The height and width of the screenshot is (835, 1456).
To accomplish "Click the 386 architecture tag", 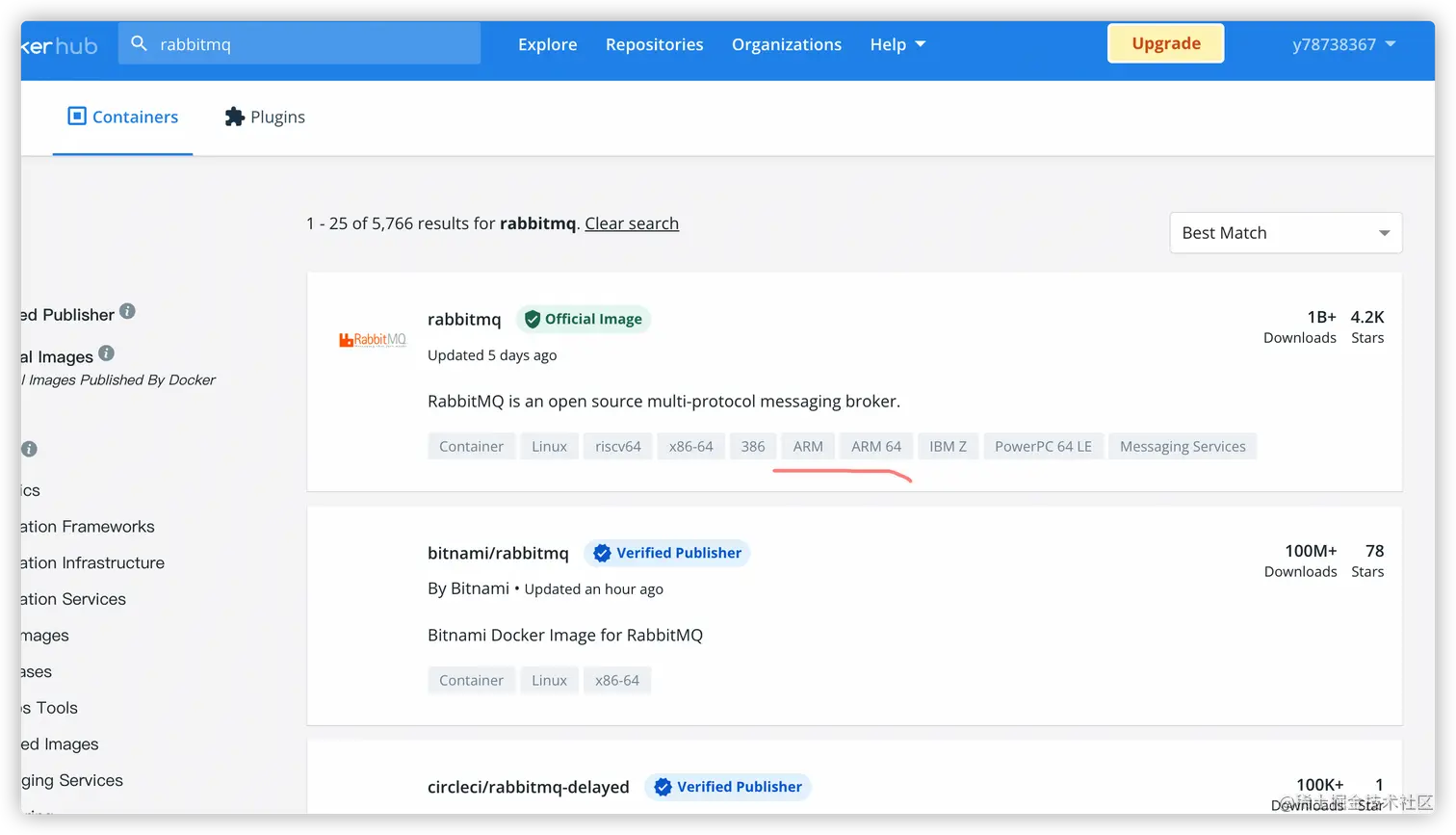I will point(753,446).
